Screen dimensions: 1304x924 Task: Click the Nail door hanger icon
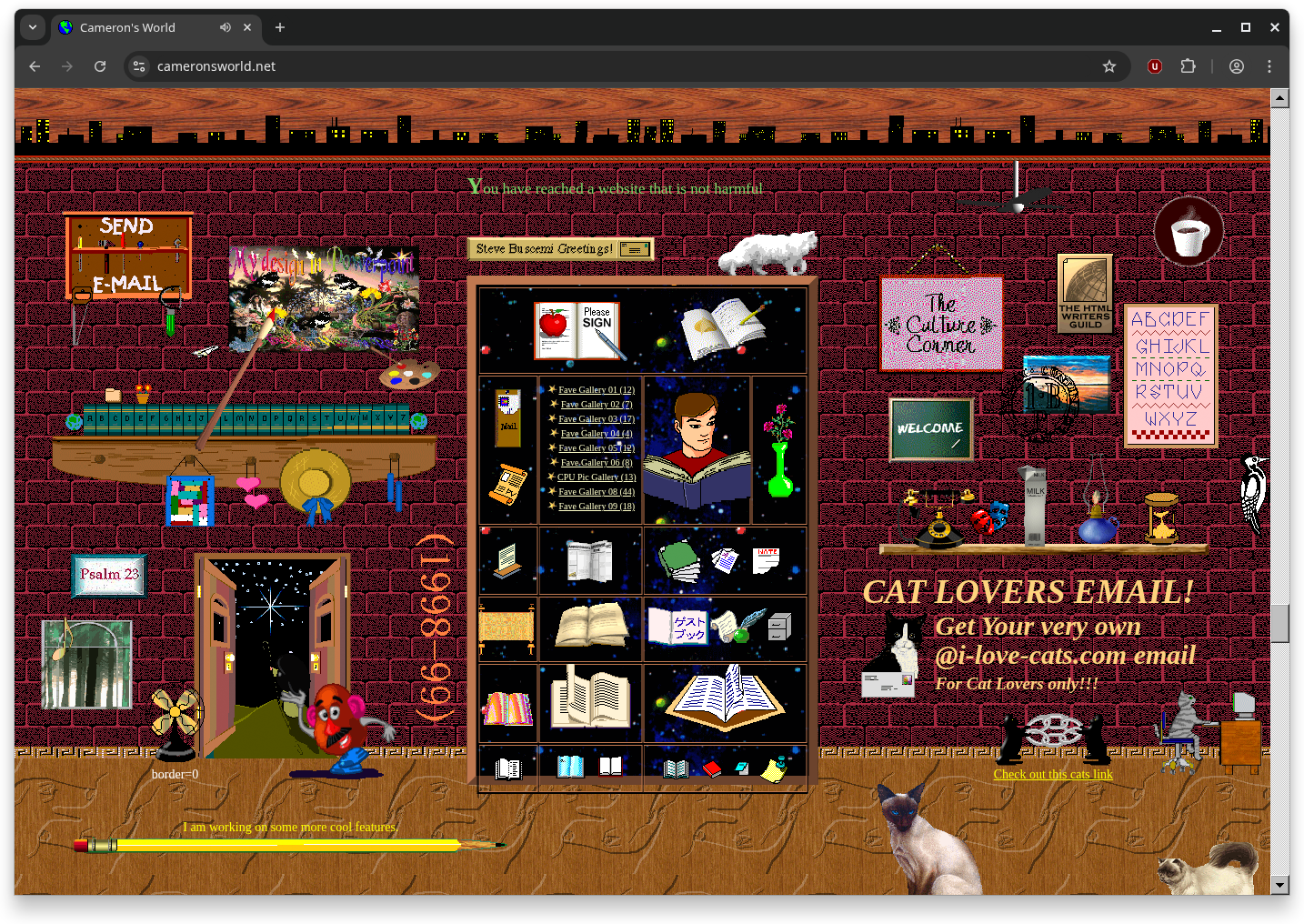pos(508,417)
